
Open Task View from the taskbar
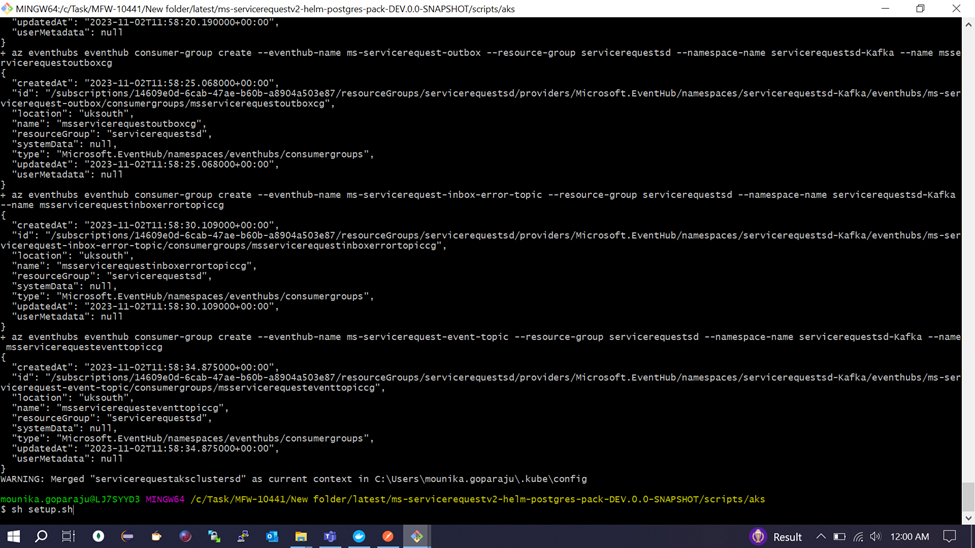coord(69,537)
